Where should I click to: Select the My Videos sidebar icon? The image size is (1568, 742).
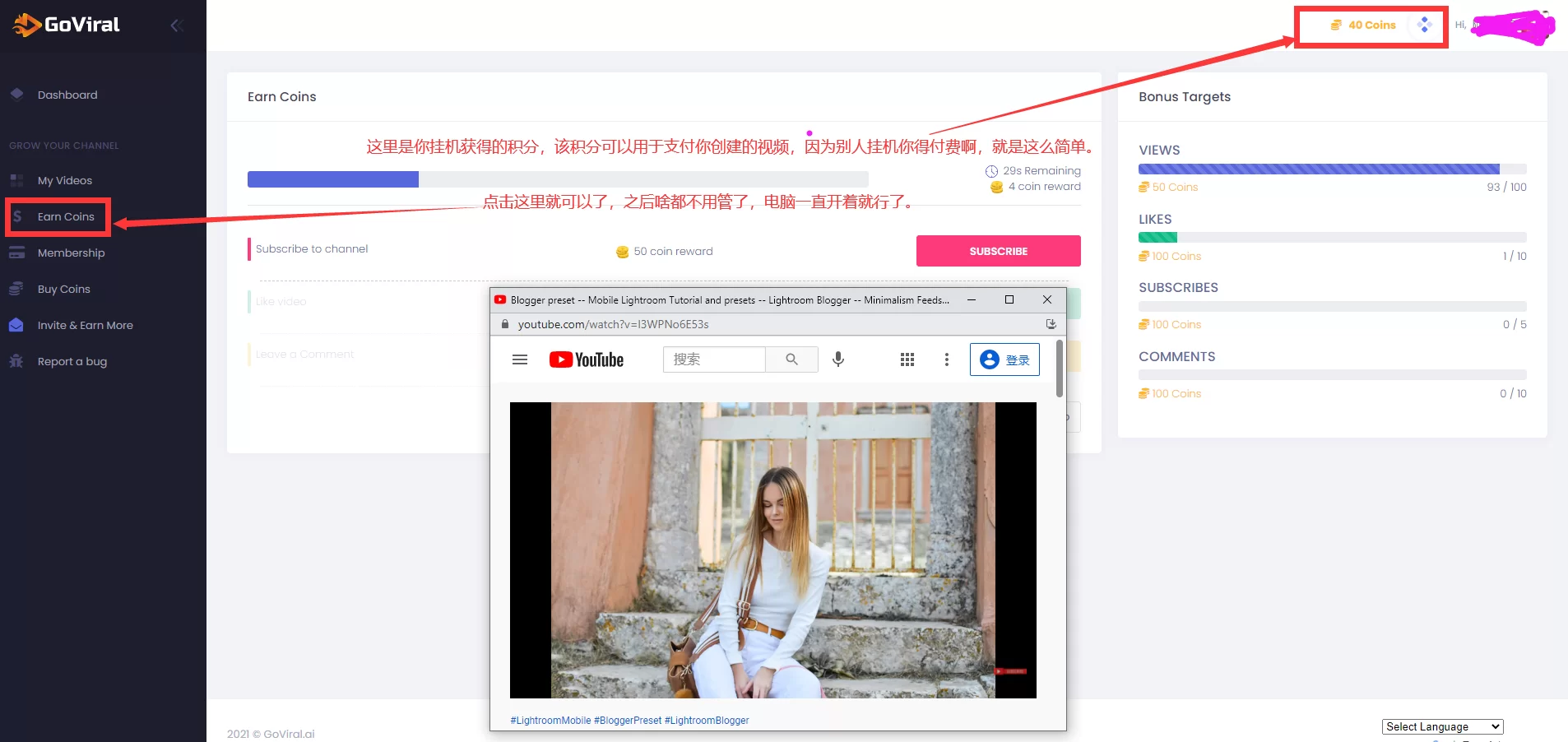pyautogui.click(x=16, y=180)
